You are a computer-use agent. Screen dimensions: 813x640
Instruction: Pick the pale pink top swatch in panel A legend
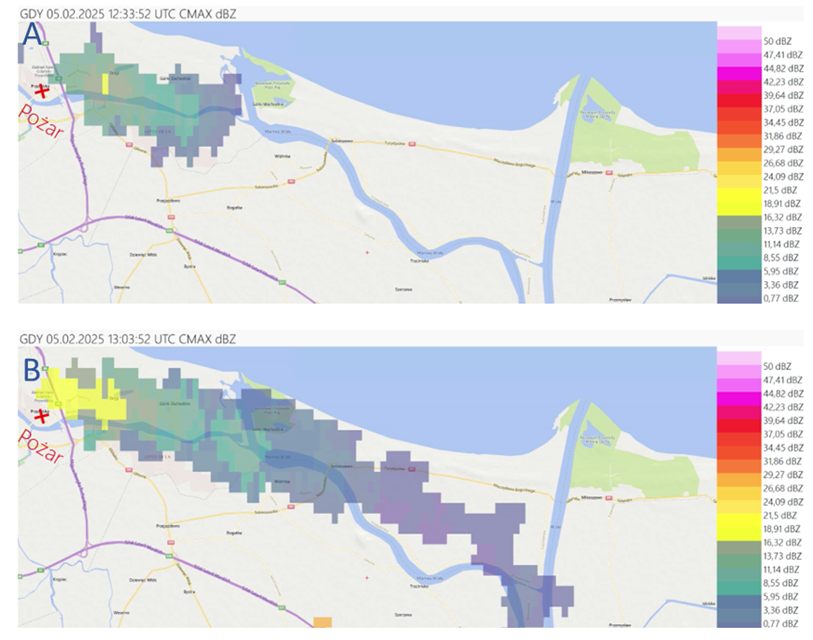pos(739,33)
